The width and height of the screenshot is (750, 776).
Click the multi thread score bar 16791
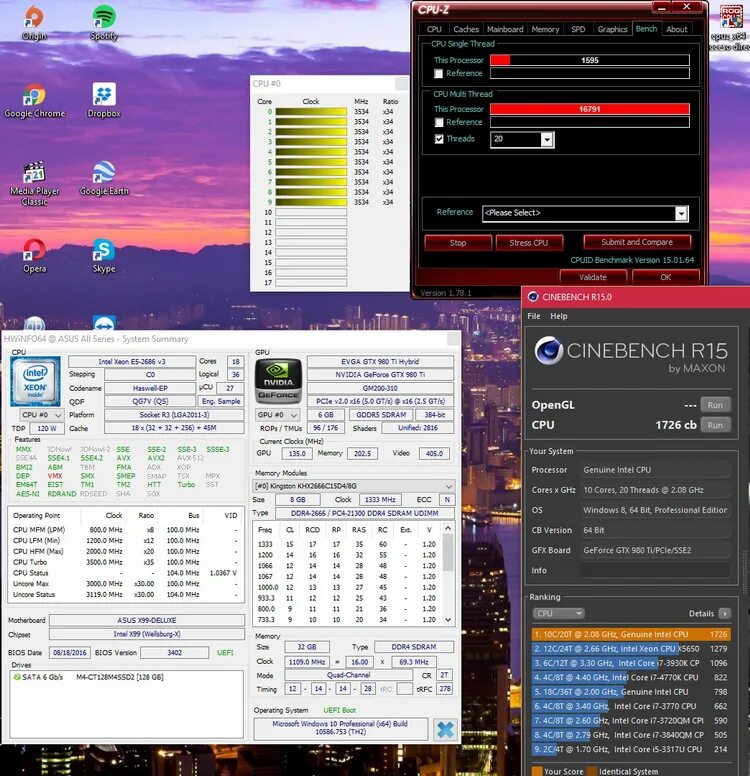pos(590,109)
